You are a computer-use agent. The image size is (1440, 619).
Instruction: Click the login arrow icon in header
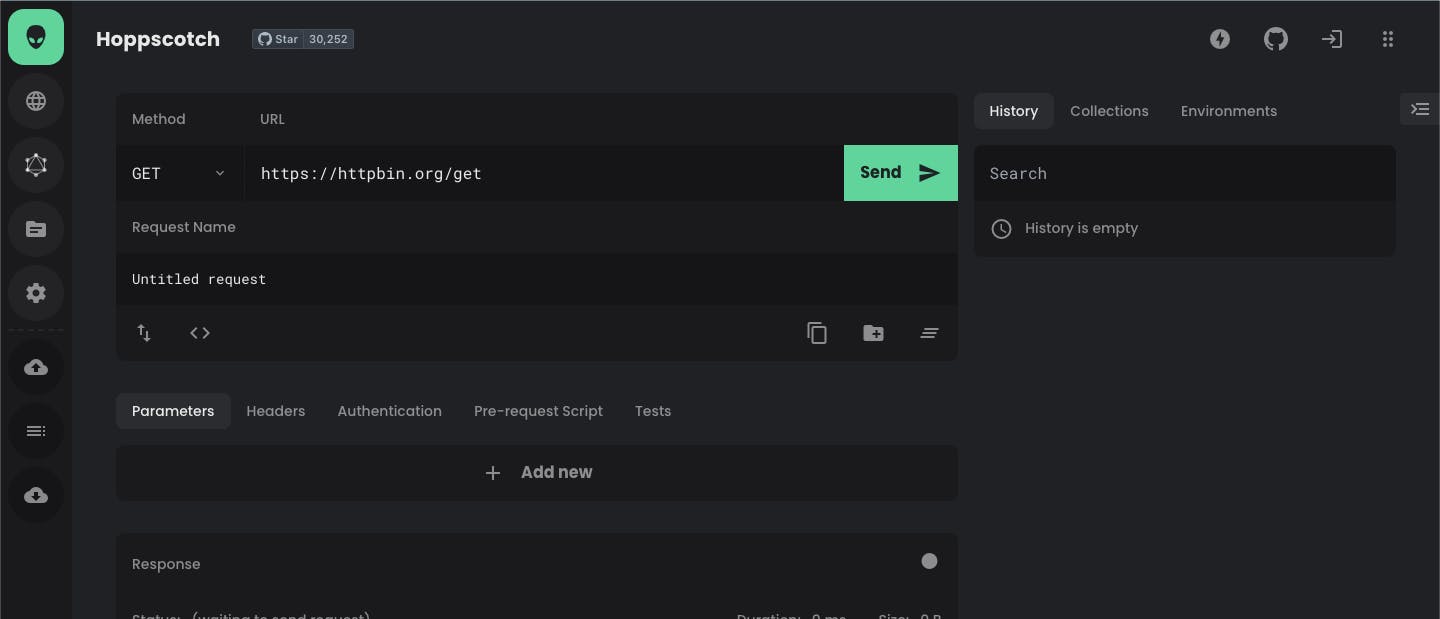point(1331,39)
